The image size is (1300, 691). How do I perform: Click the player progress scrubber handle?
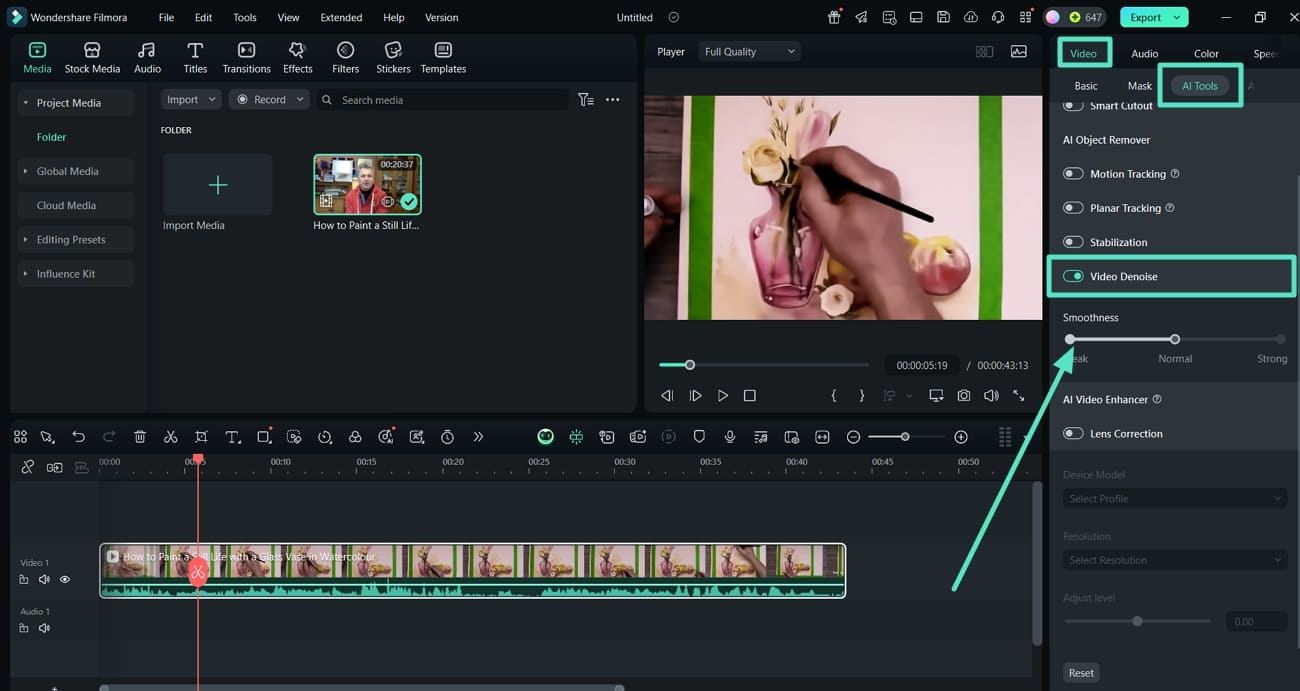coord(689,365)
